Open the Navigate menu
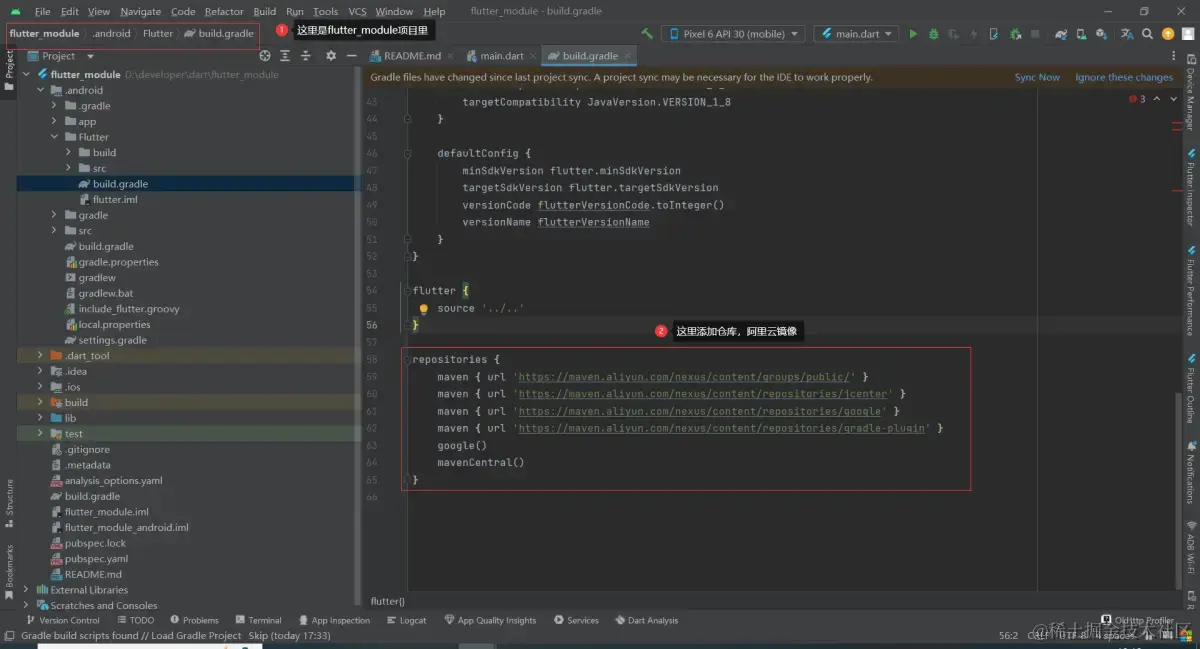Image resolution: width=1200 pixels, height=649 pixels. pos(140,11)
